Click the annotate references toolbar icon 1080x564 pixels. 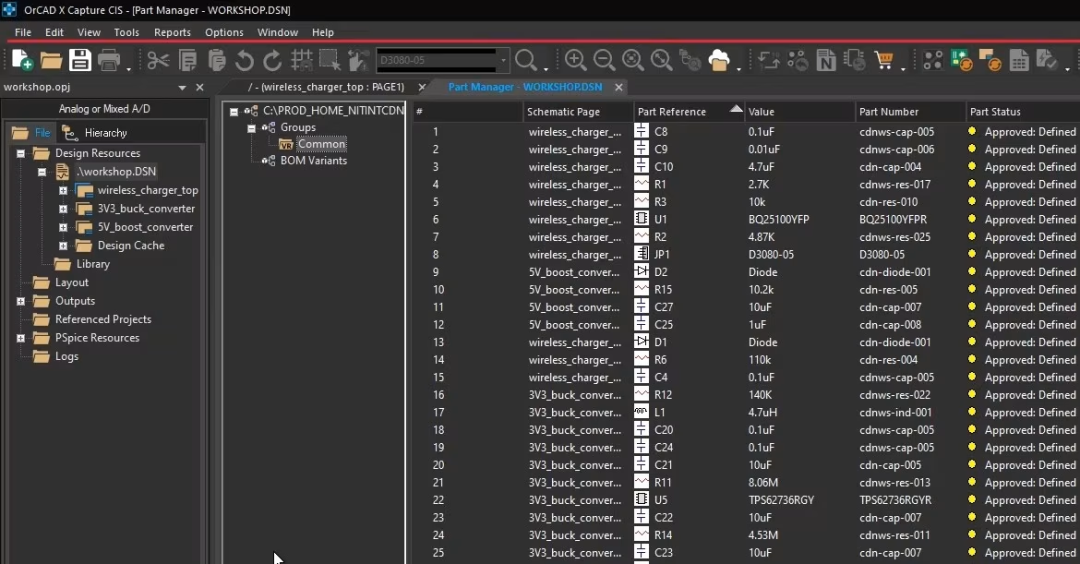pyautogui.click(x=769, y=61)
